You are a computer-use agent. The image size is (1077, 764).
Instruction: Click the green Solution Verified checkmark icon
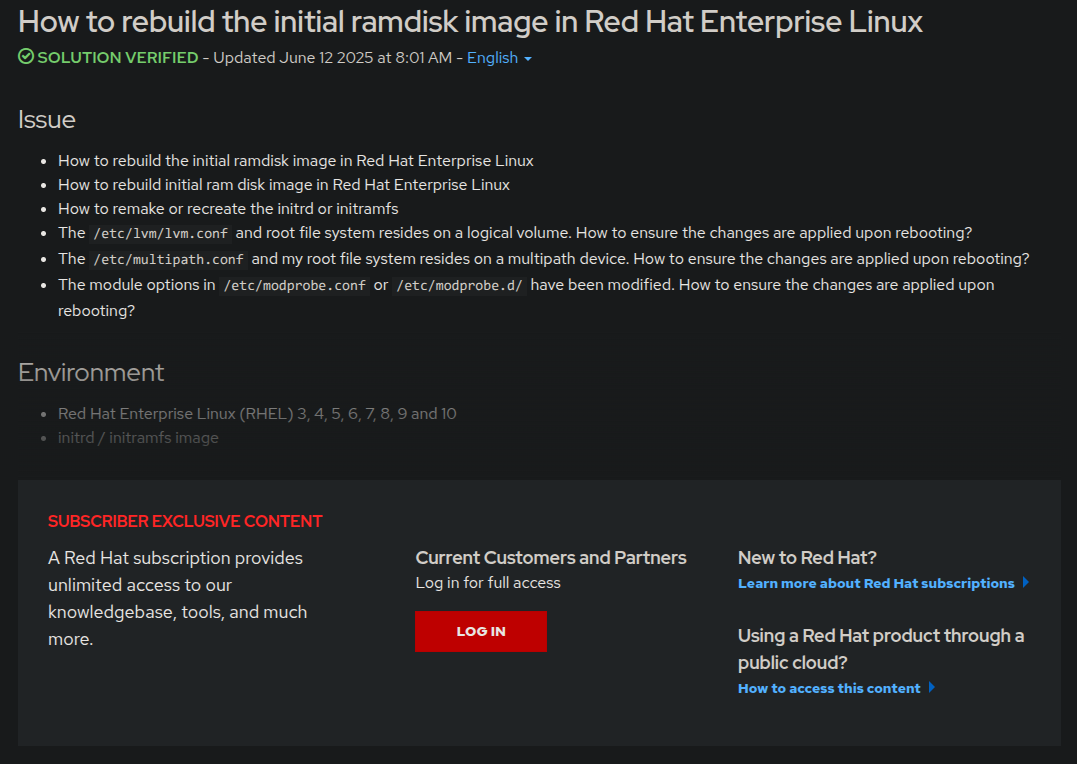pos(26,58)
